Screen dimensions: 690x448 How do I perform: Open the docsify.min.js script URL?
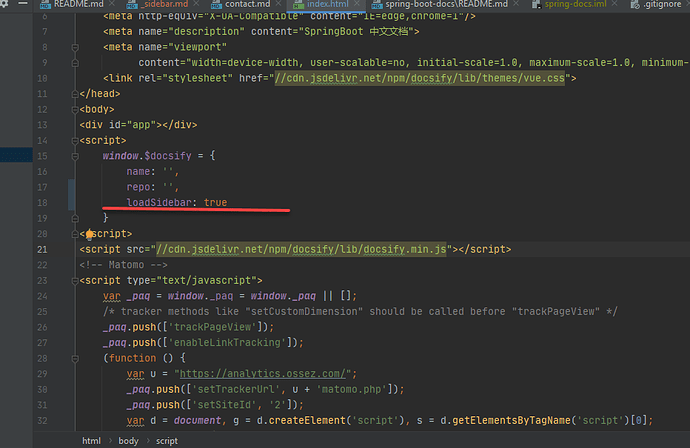(301, 250)
